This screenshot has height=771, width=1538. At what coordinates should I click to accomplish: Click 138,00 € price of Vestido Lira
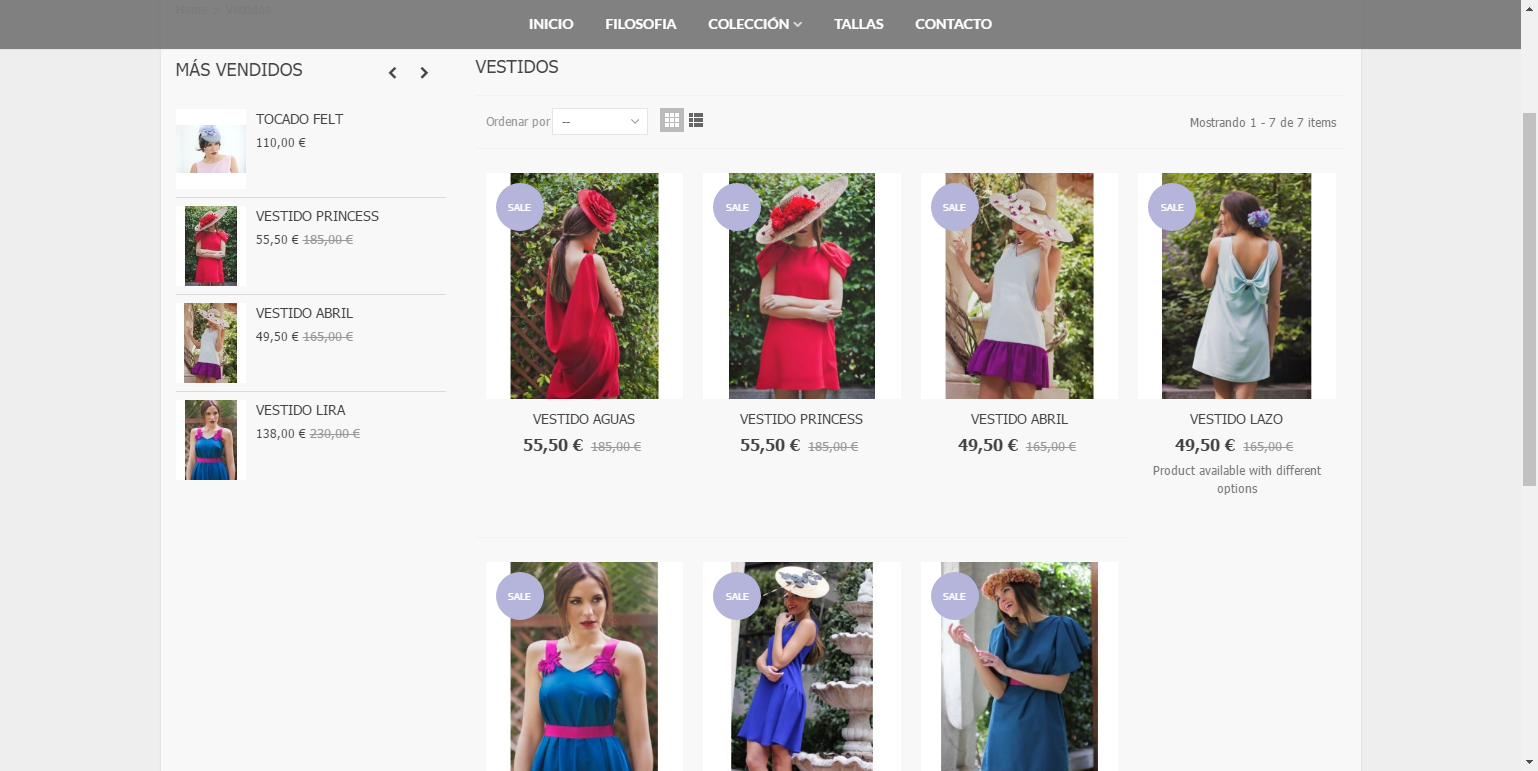click(x=280, y=434)
